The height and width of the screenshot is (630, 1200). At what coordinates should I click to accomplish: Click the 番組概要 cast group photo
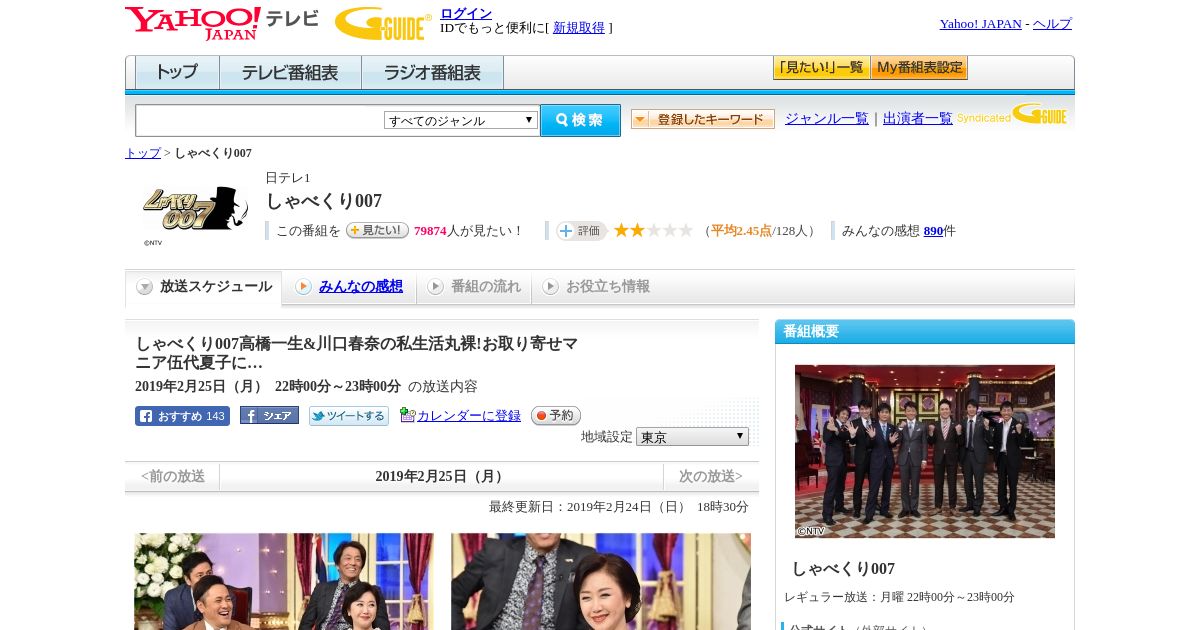[925, 451]
